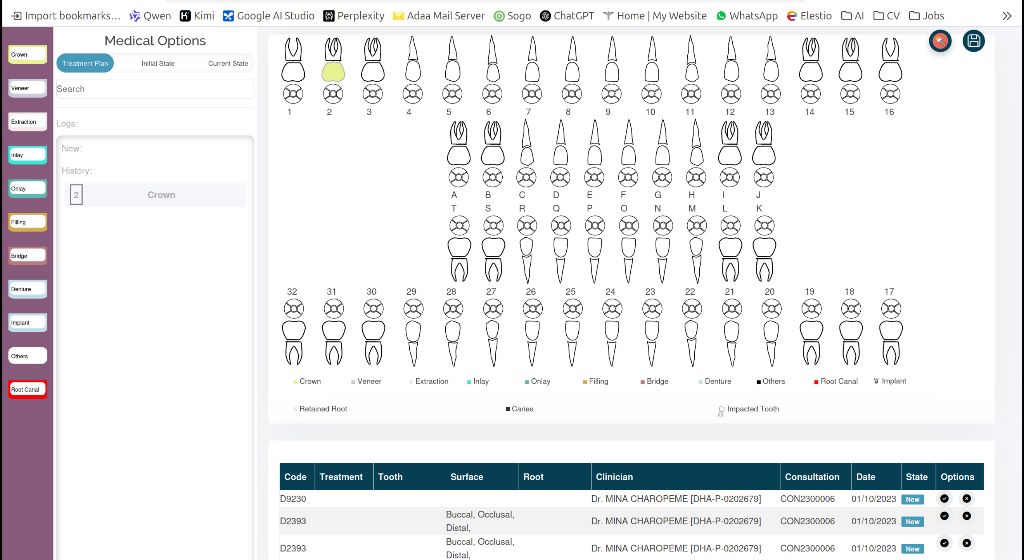1024x560 pixels.
Task: Select the Treatment Plan tab
Action: (x=85, y=63)
